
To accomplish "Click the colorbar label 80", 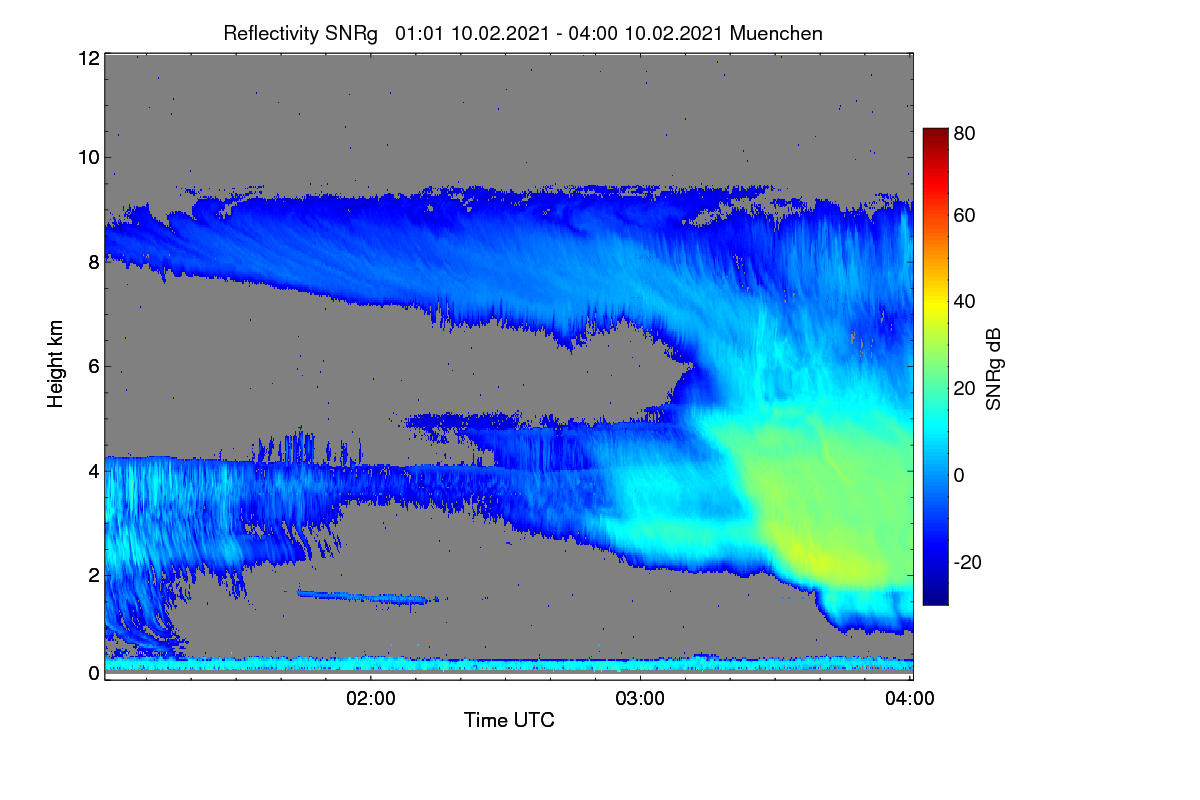I will click(964, 132).
